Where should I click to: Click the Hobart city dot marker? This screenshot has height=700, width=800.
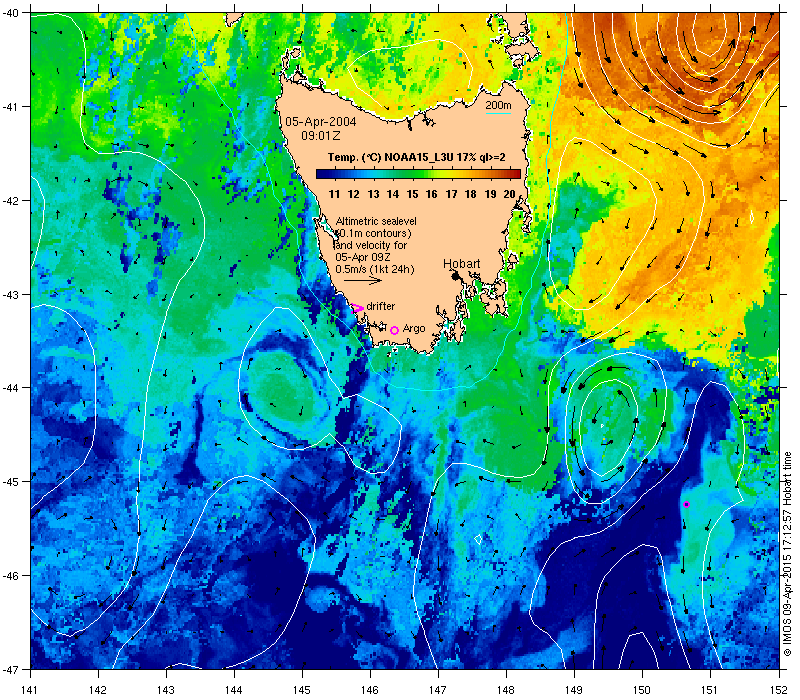456,276
